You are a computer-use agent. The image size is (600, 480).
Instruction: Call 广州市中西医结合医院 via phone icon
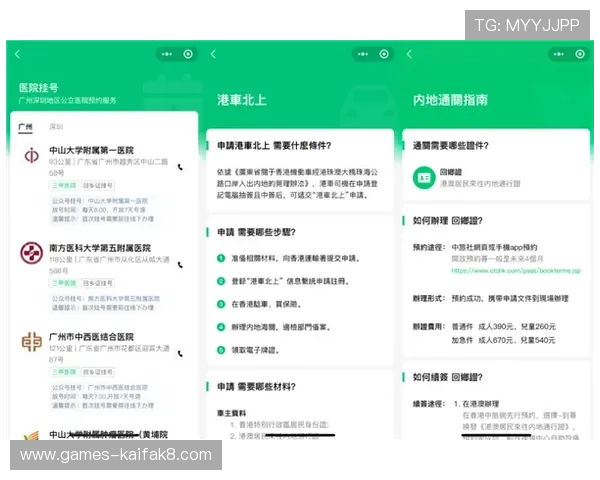coord(180,354)
